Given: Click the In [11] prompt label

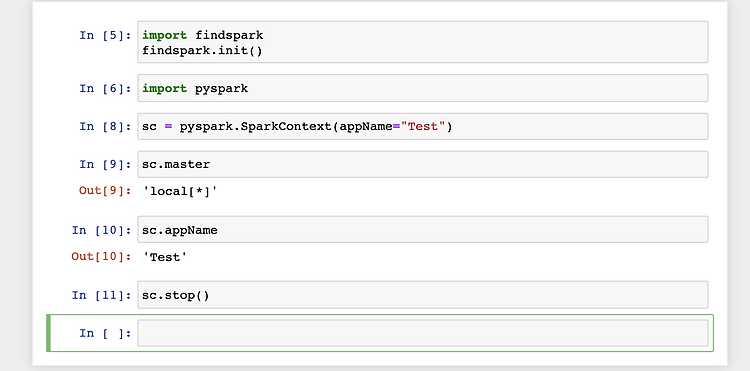Looking at the screenshot, I should point(101,295).
